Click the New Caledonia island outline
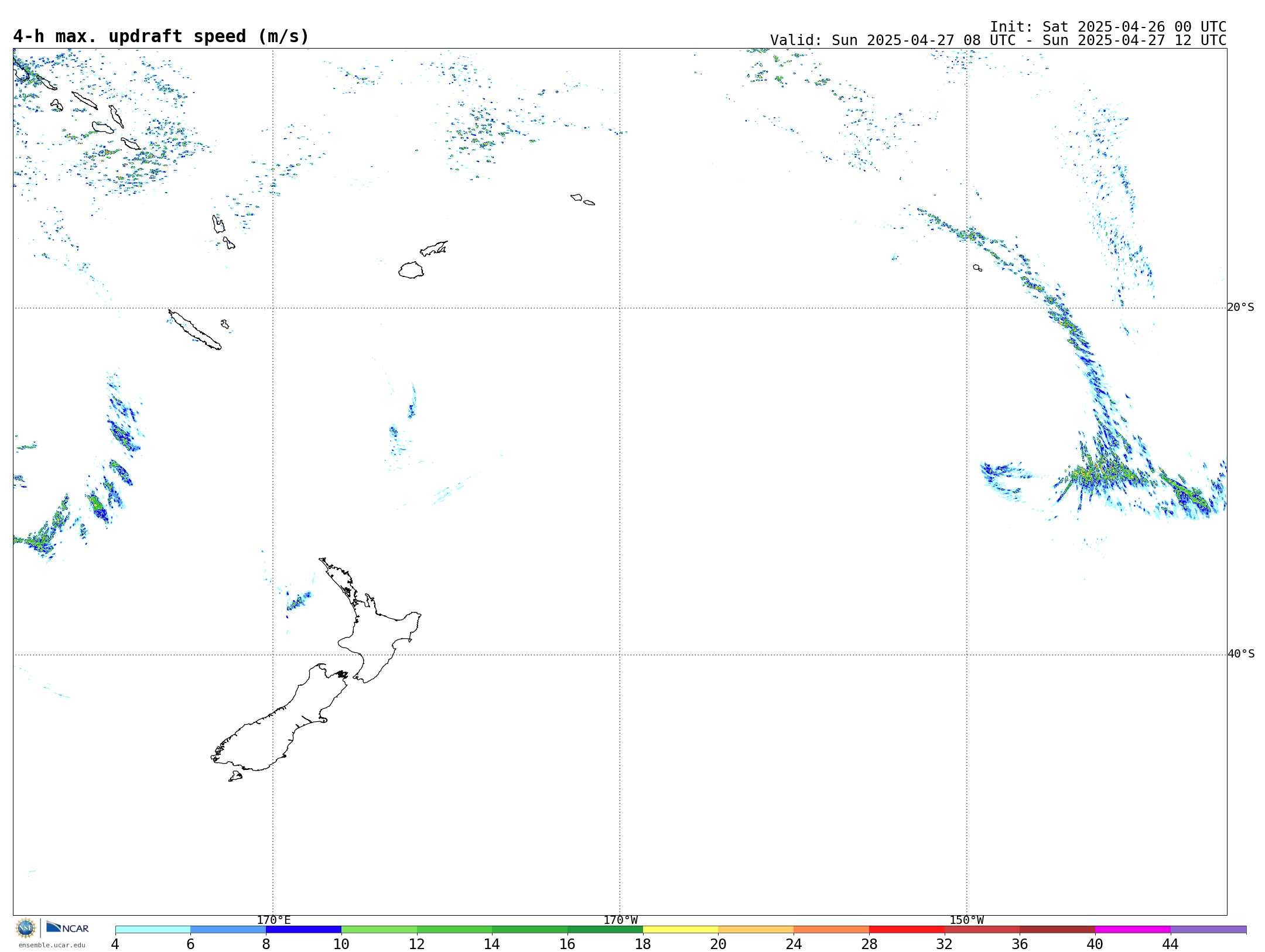This screenshot has height=952, width=1265. pos(195,330)
